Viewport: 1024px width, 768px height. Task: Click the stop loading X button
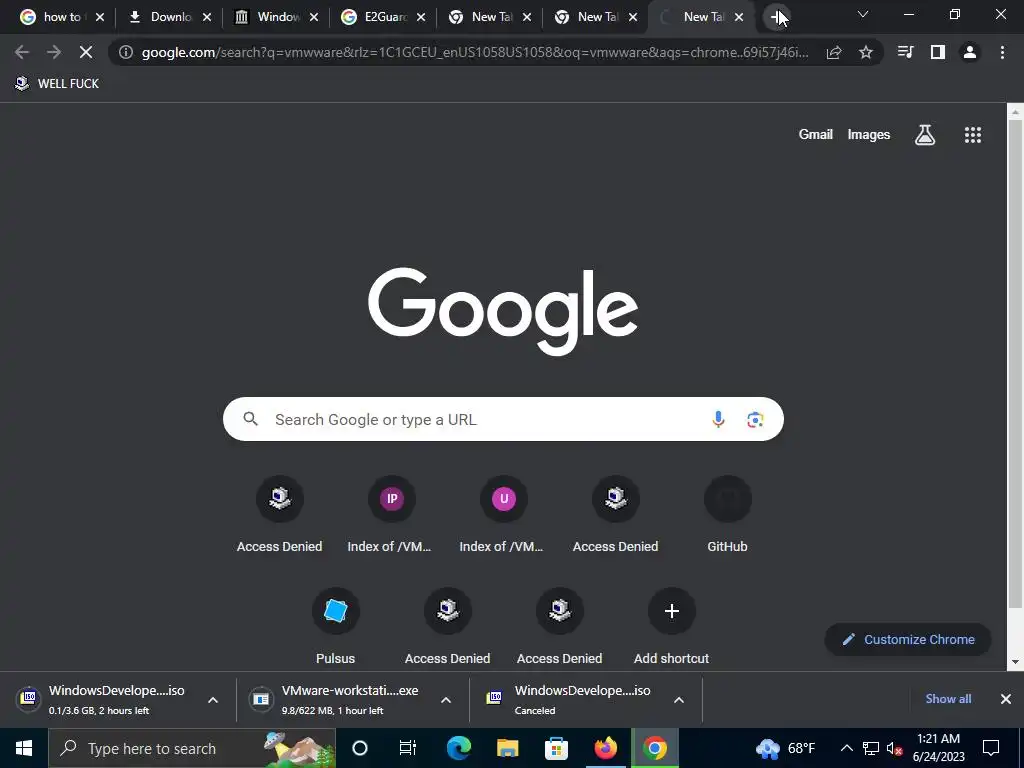[x=86, y=52]
